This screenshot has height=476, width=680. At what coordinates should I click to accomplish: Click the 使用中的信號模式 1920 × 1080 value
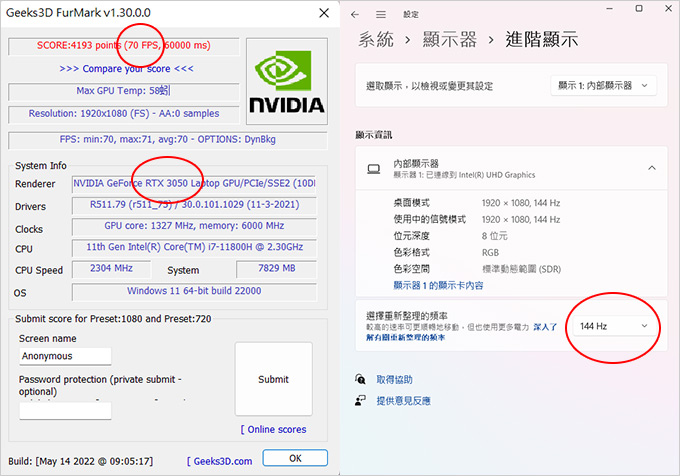521,220
